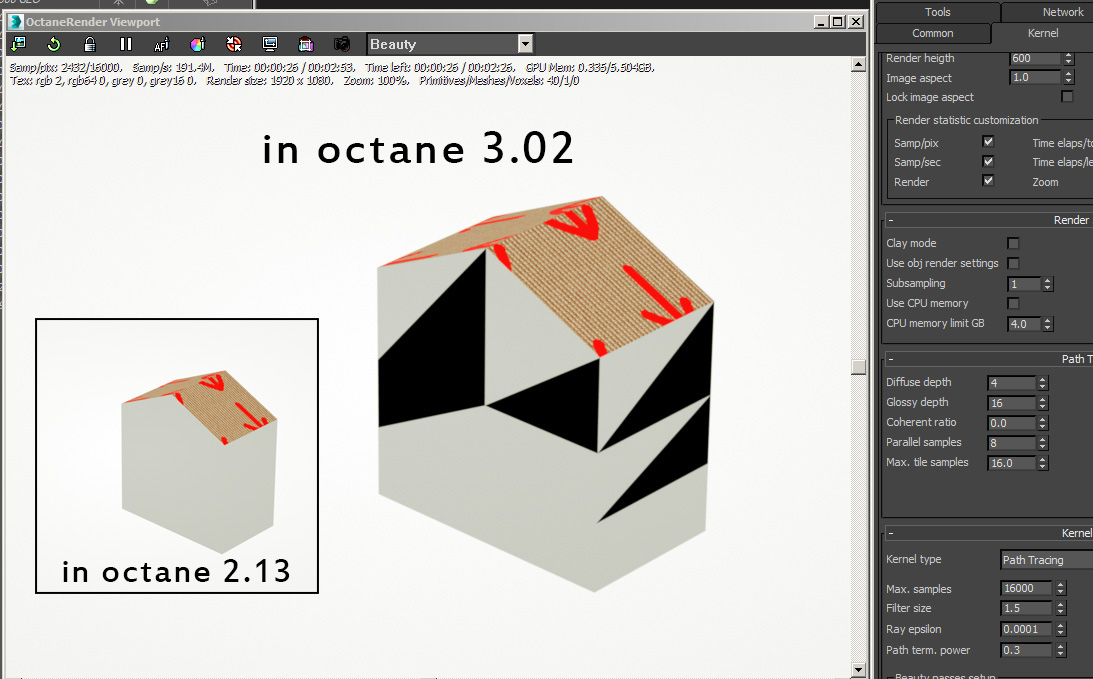This screenshot has height=679, width=1093.
Task: Click the Path term. power field
Action: click(x=1027, y=650)
